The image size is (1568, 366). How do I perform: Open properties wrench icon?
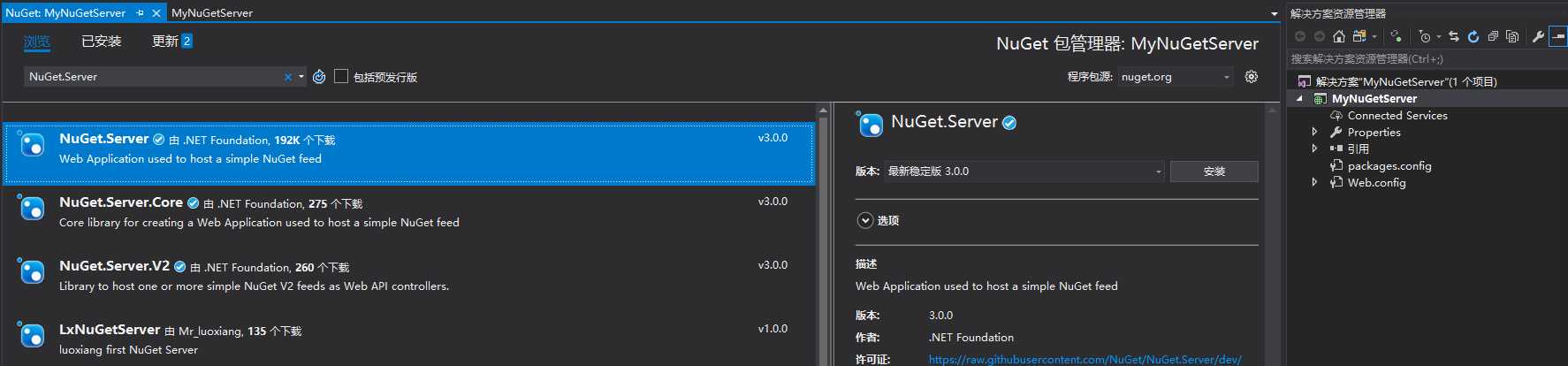click(x=1538, y=36)
